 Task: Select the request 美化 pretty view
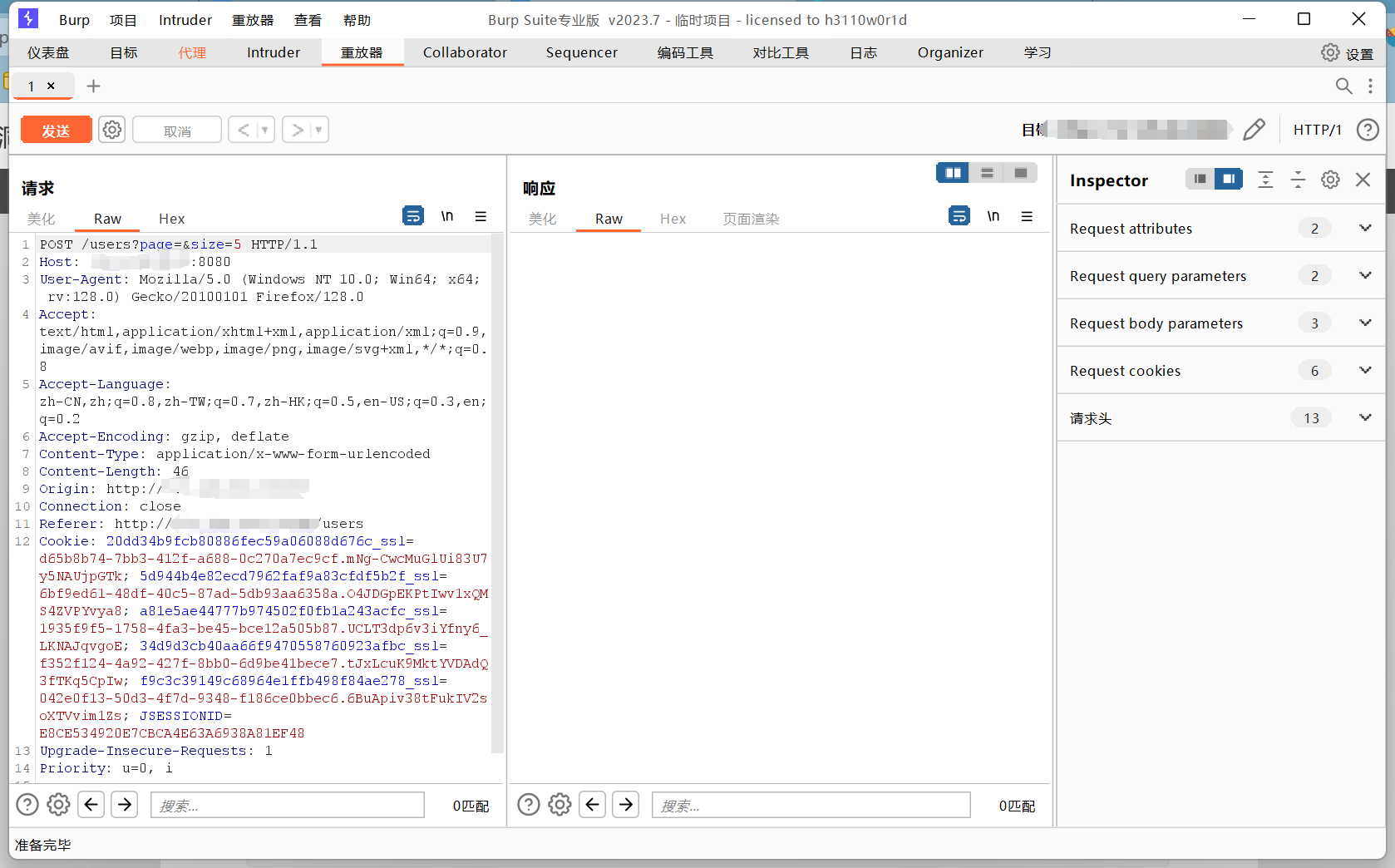pyautogui.click(x=41, y=219)
